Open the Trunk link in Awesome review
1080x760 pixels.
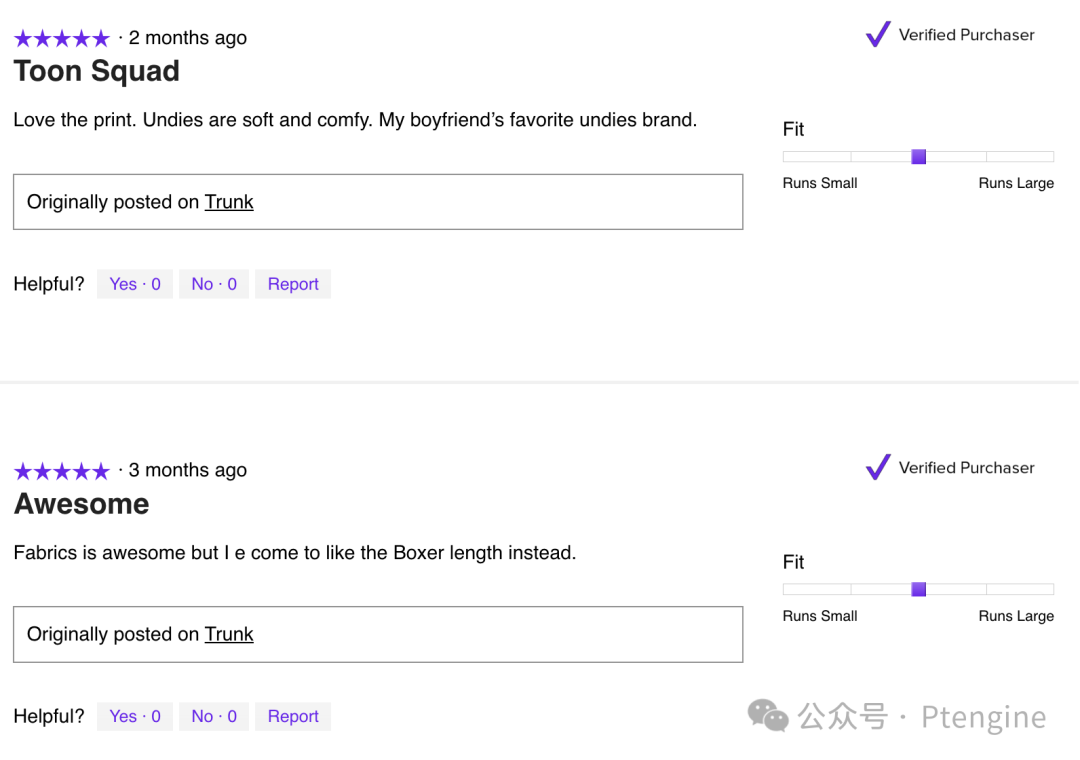[x=229, y=634]
